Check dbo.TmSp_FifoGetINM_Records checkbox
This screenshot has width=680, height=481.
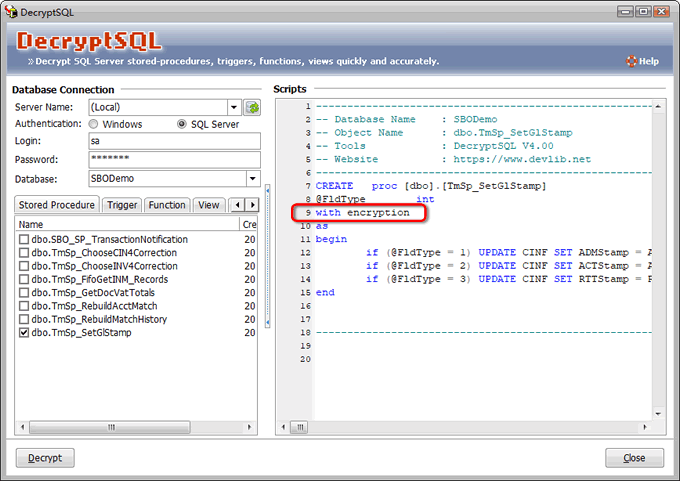24,279
